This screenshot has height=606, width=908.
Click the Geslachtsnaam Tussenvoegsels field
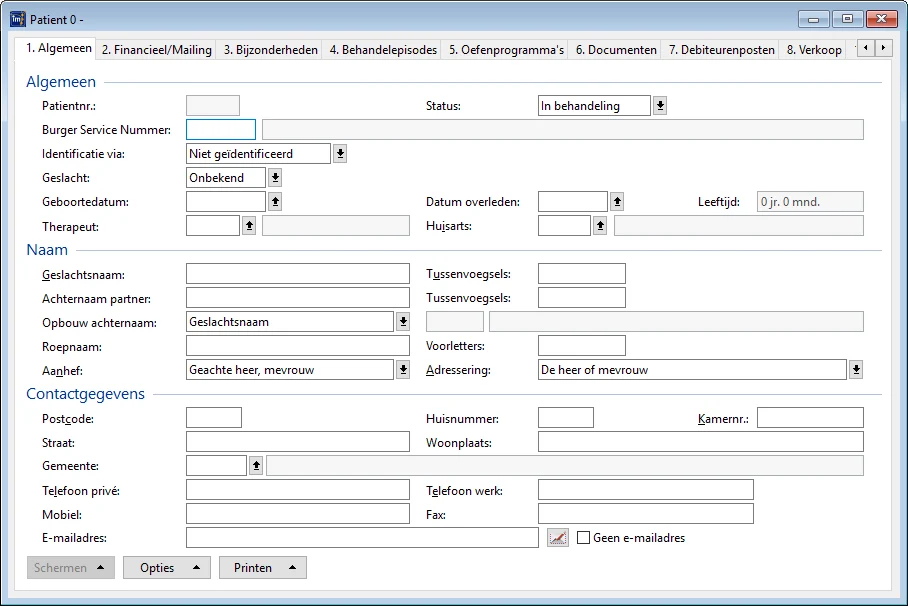pyautogui.click(x=581, y=273)
